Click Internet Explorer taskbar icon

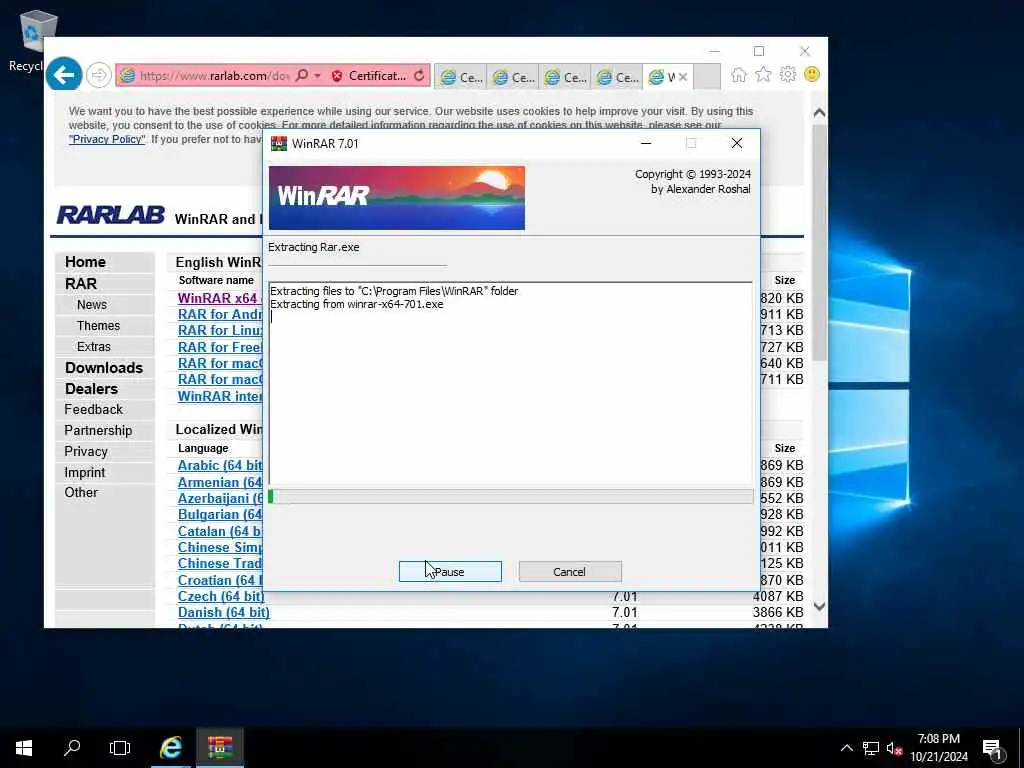tap(170, 748)
